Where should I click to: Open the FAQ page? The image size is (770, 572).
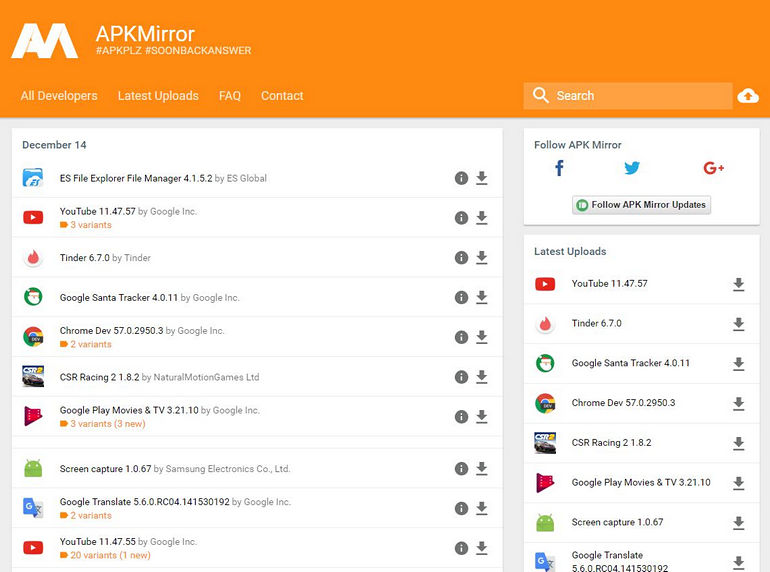[230, 96]
